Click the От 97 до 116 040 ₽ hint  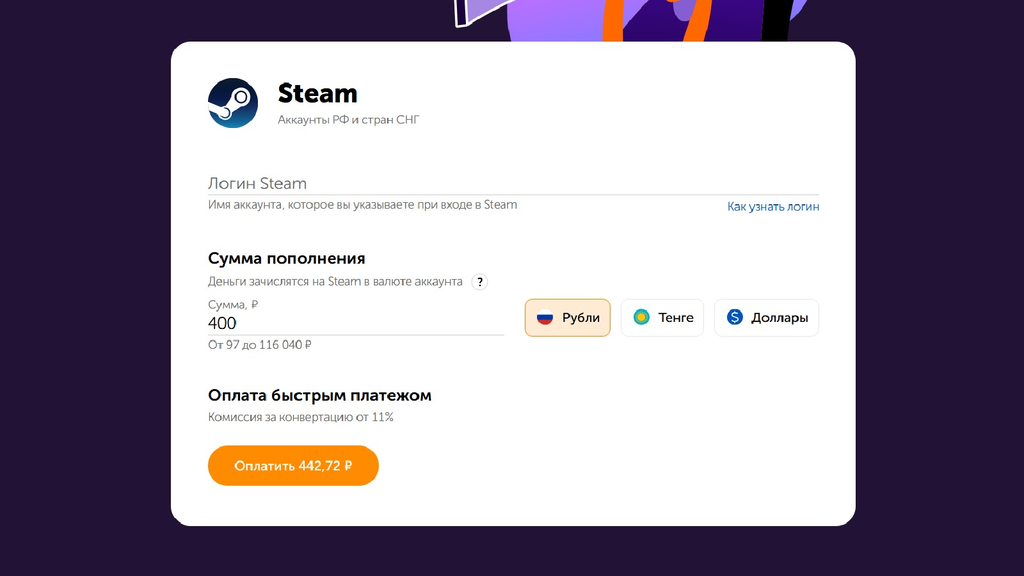[x=259, y=345]
